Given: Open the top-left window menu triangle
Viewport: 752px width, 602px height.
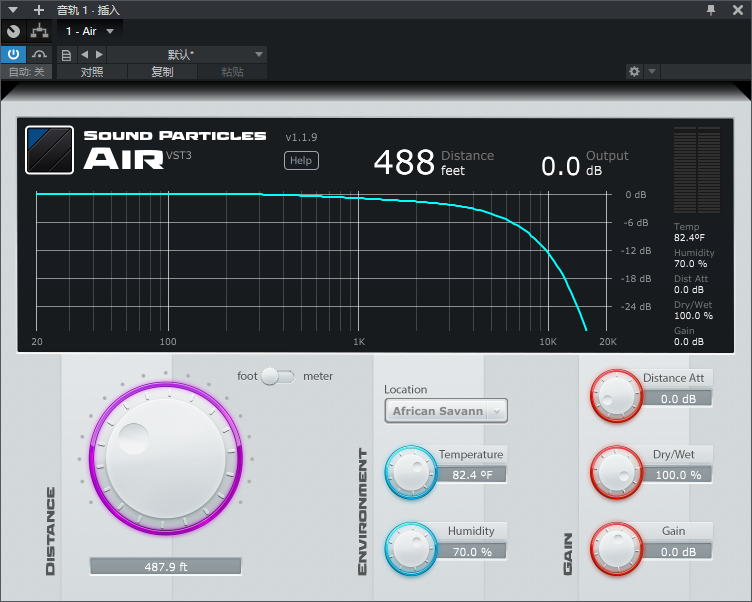Looking at the screenshot, I should [13, 10].
